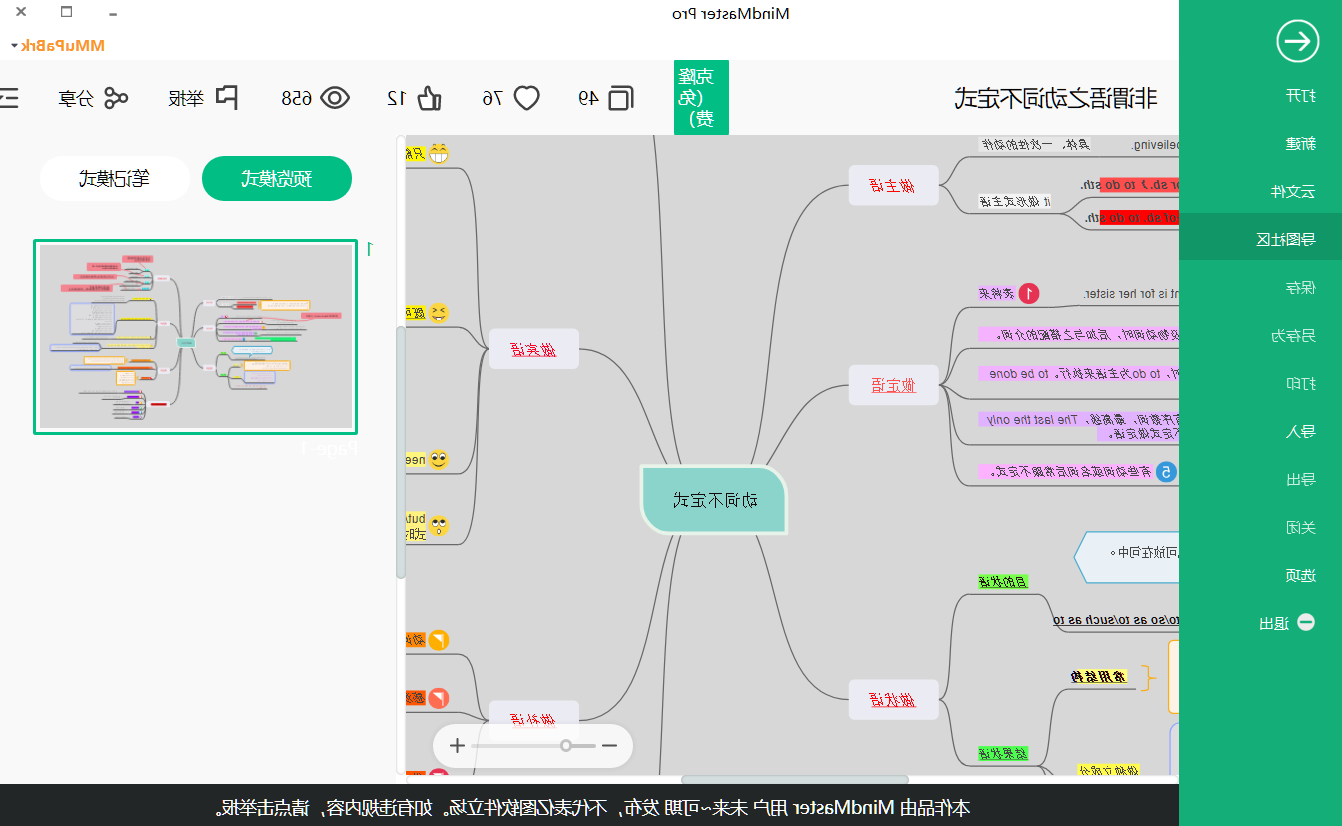Click the green 结果状语 label
The height and width of the screenshot is (826, 1342).
click(x=1003, y=754)
